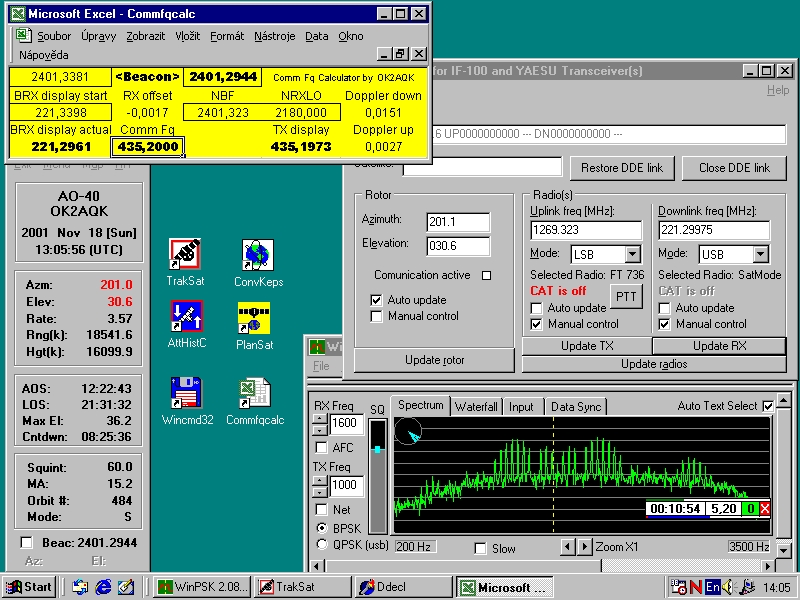Click the tray icon just left of the clock
The image size is (800, 600).
[x=747, y=587]
